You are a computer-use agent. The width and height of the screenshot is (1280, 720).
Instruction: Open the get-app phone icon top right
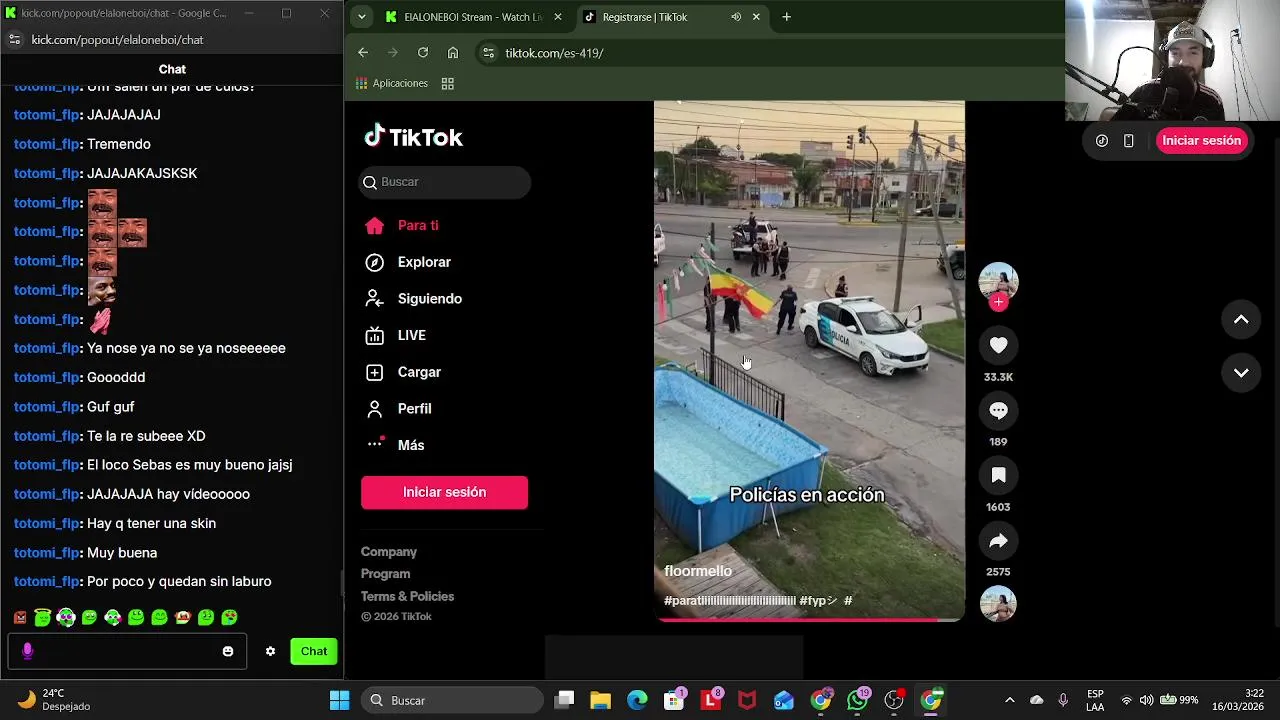[x=1128, y=141]
